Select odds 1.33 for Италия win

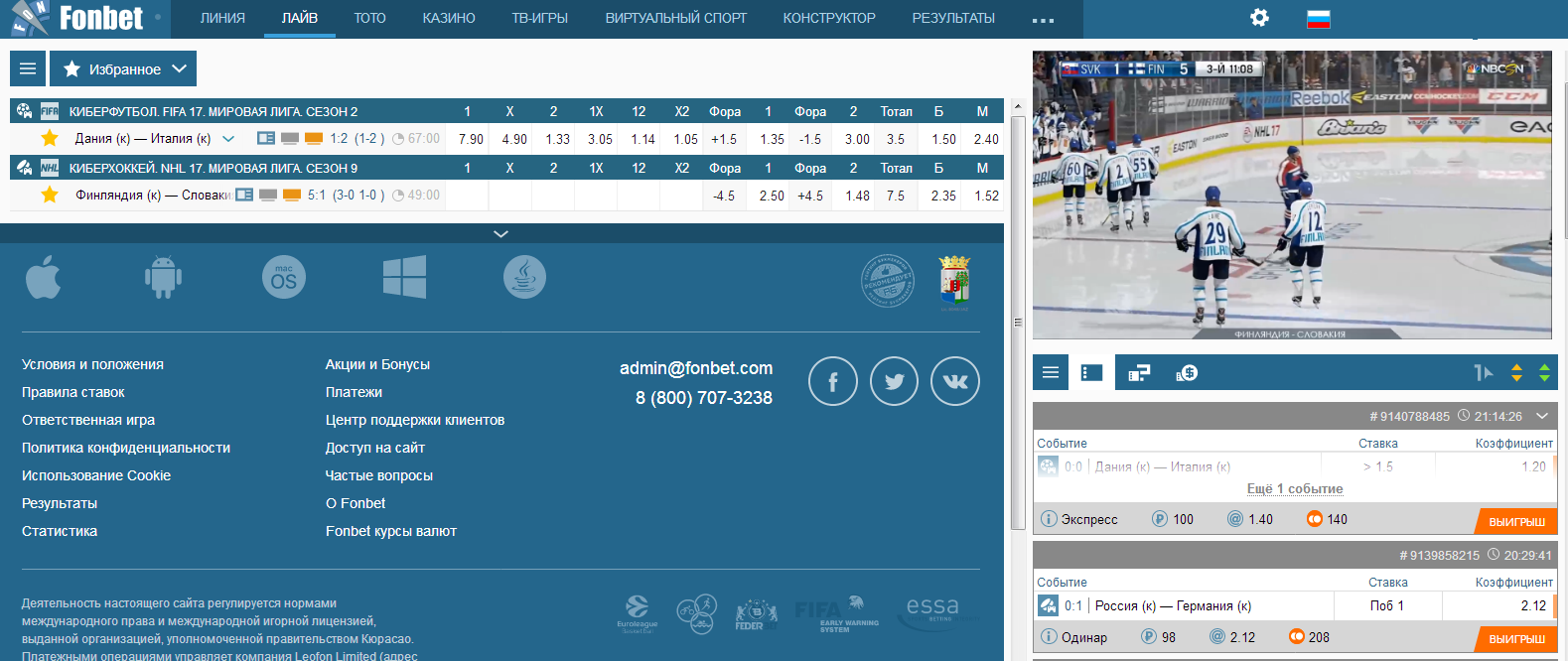558,139
